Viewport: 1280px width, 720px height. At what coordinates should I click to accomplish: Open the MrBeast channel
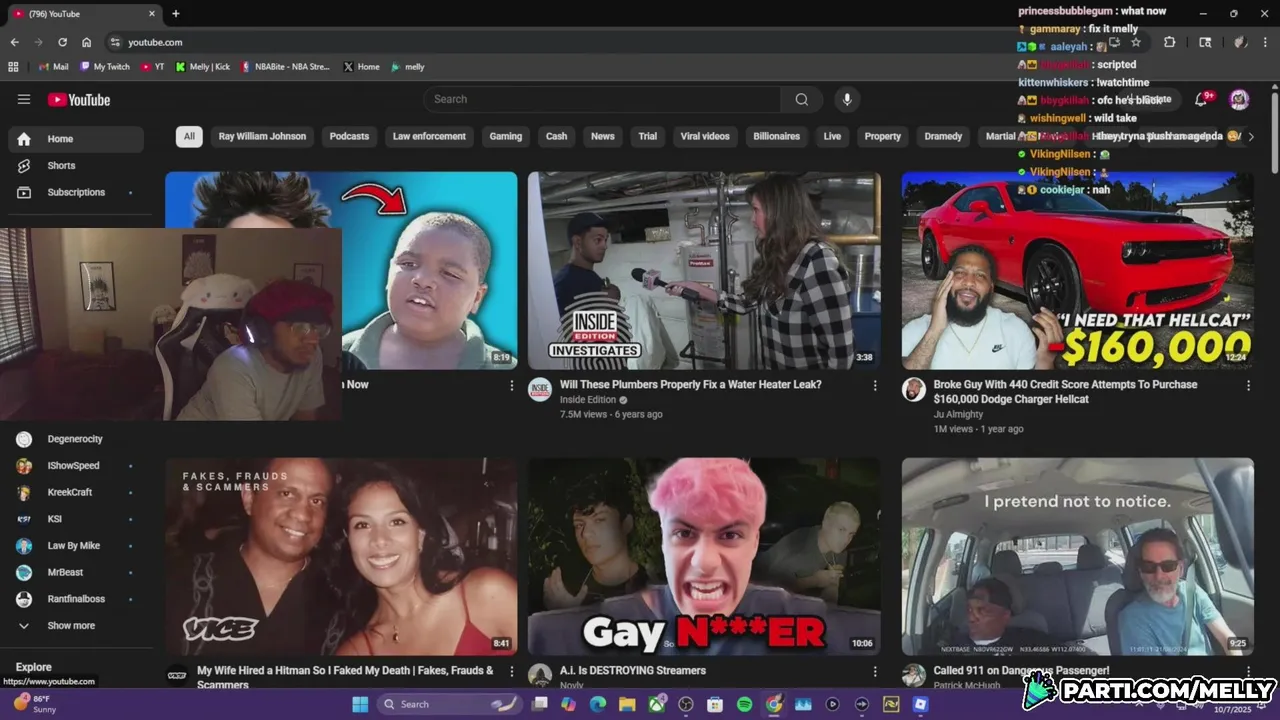click(76, 572)
